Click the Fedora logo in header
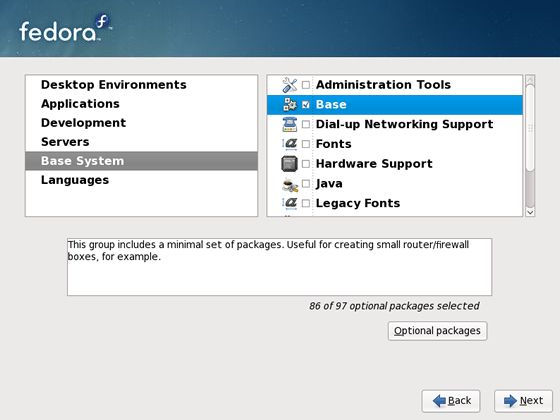 tap(65, 29)
